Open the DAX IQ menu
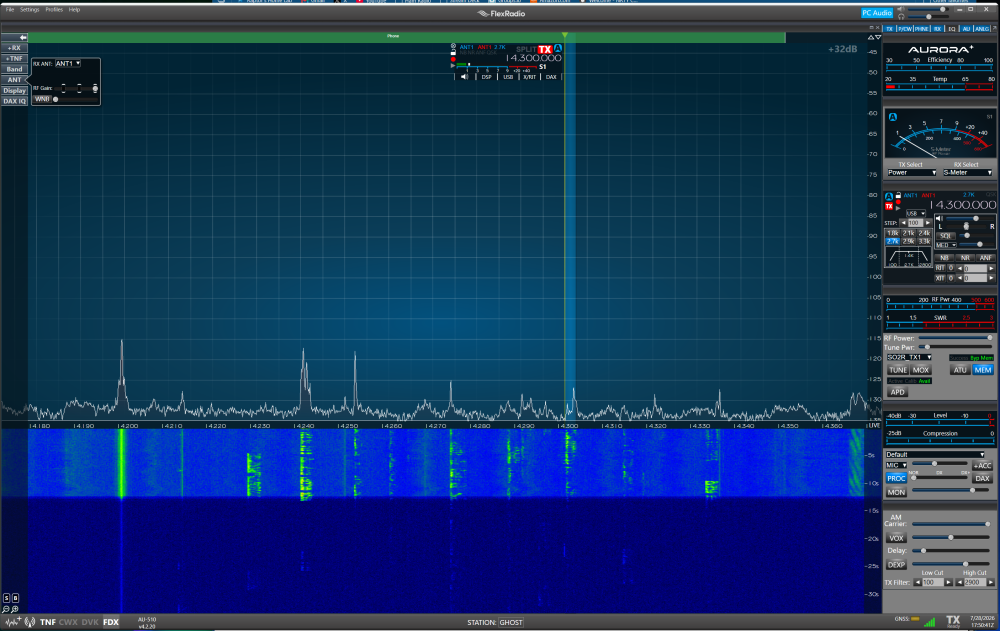 (15, 101)
